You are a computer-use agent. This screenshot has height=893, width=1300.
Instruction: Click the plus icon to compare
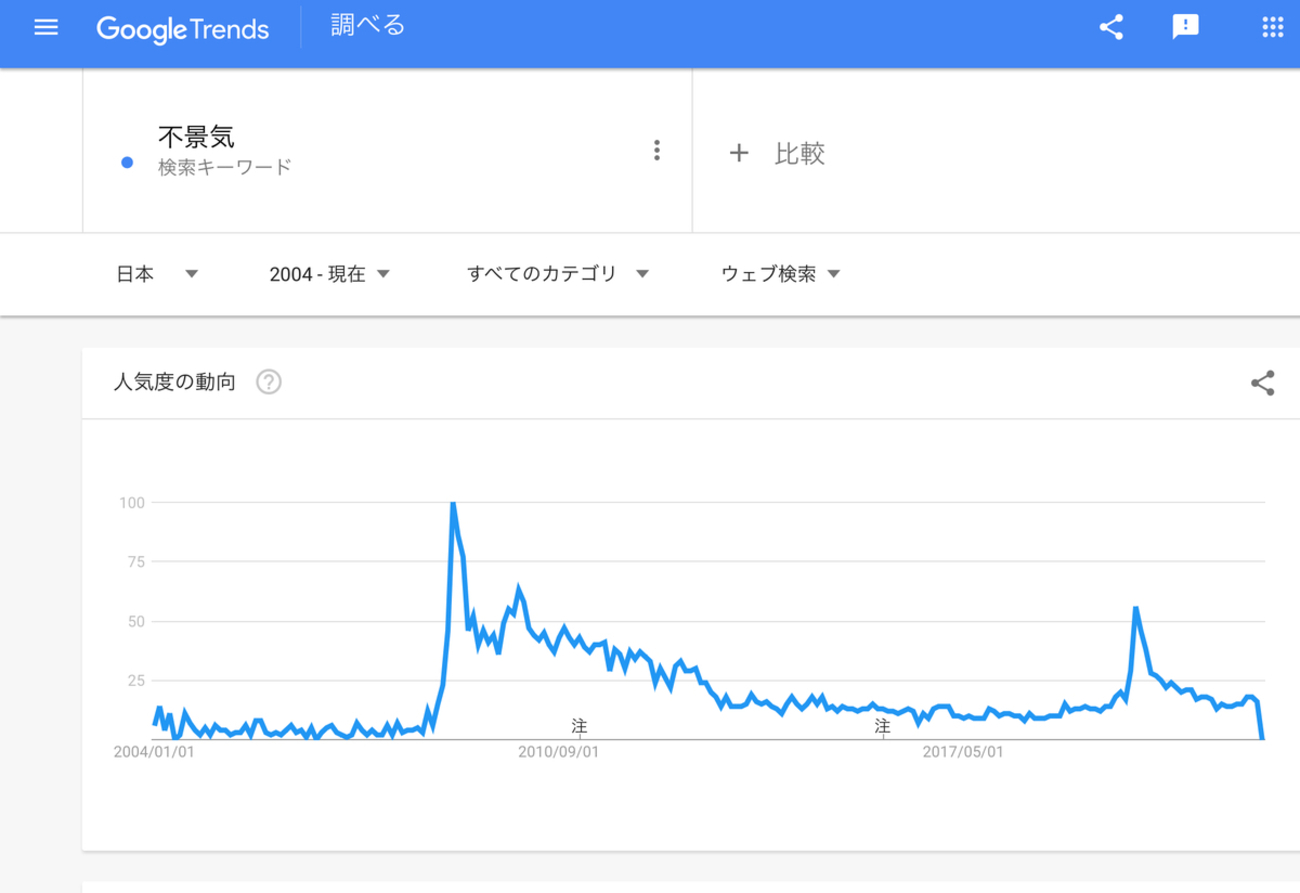coord(738,153)
